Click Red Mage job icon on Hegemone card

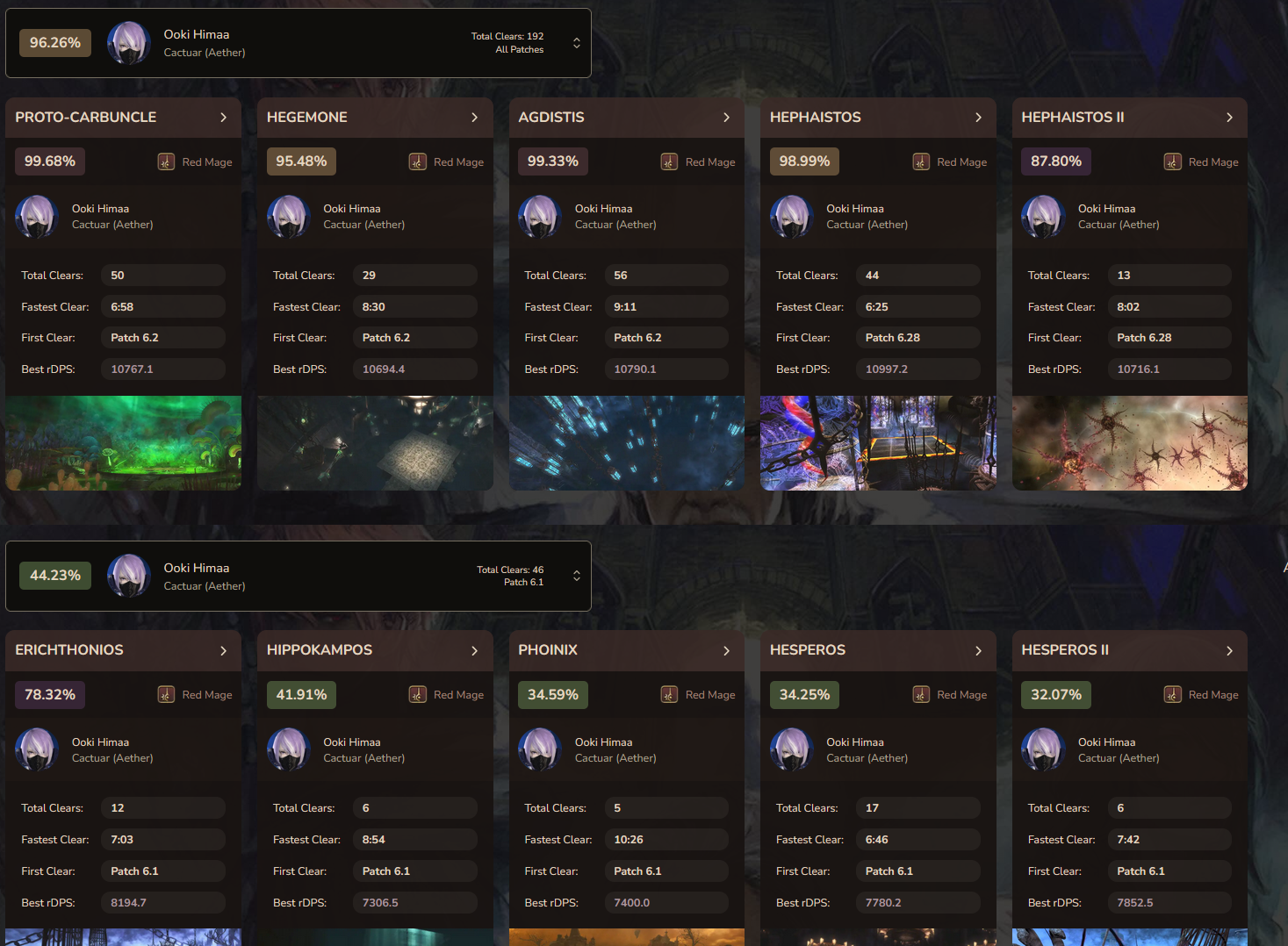click(418, 161)
